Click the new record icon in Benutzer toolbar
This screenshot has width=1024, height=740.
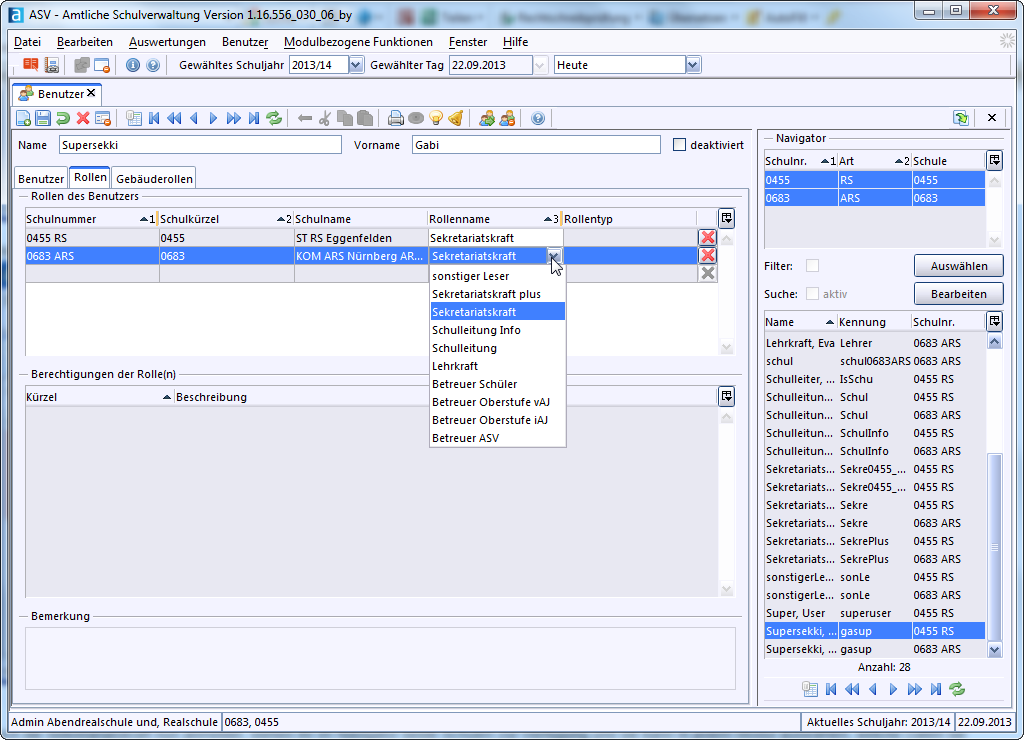point(24,118)
